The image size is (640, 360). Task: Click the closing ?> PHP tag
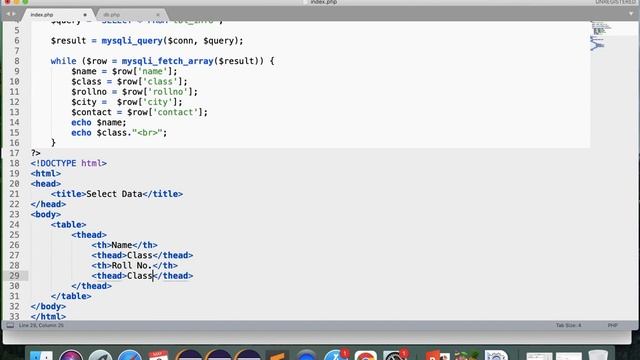[36, 153]
